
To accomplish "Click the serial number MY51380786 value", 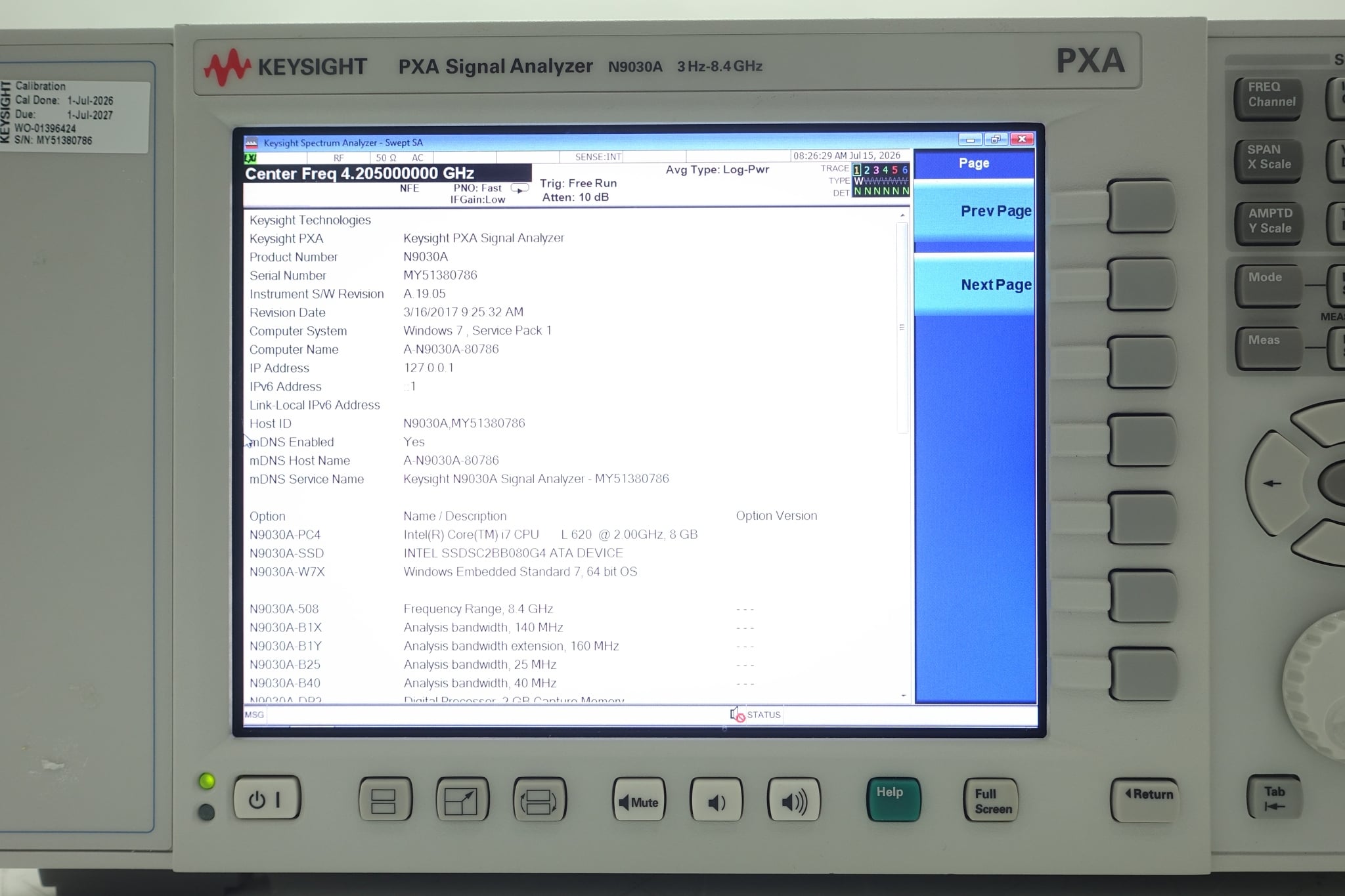I will (440, 275).
